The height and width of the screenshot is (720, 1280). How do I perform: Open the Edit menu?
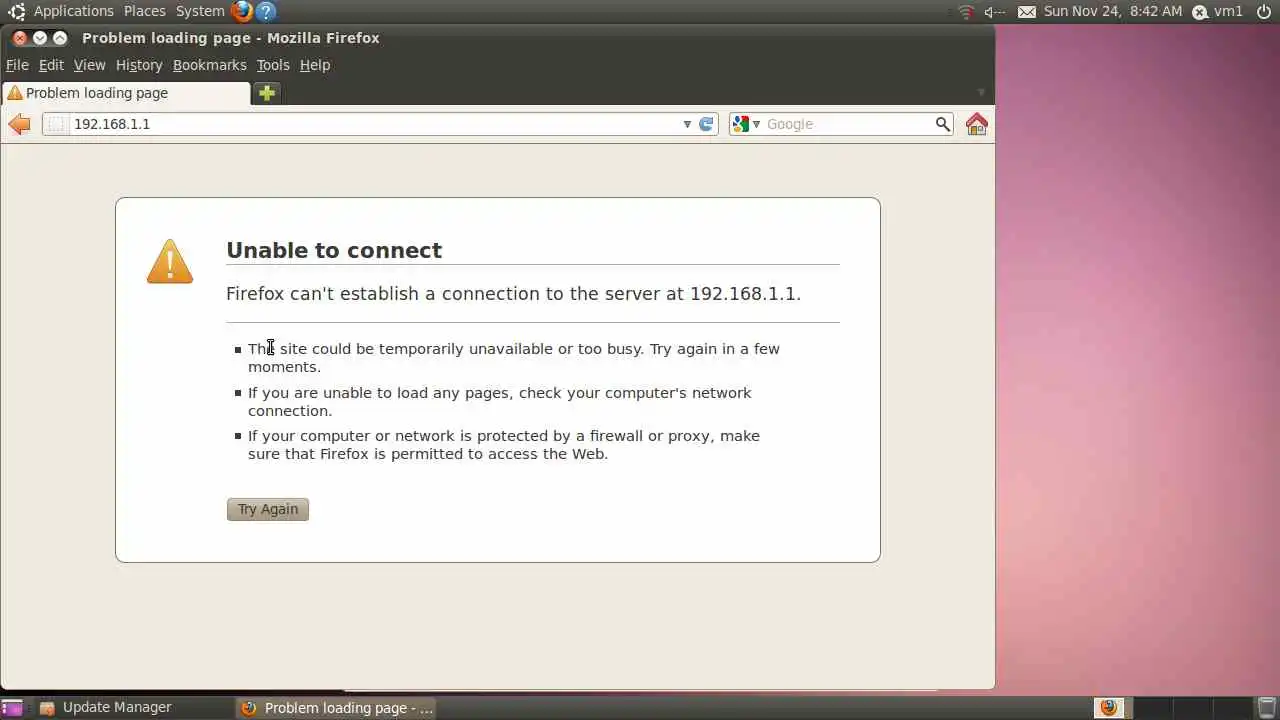coord(51,65)
